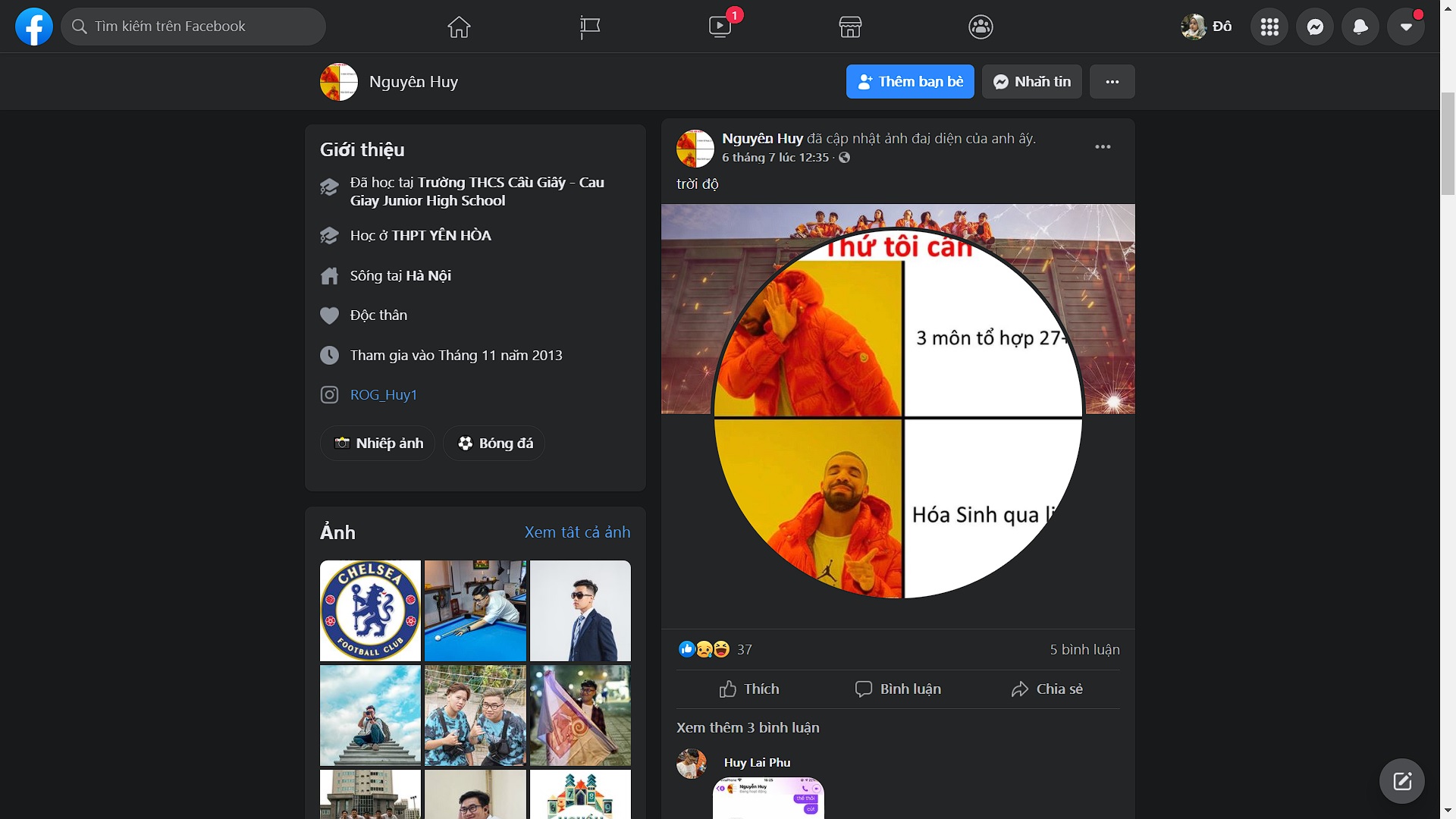
Task: Open the notifications bell
Action: [x=1360, y=27]
